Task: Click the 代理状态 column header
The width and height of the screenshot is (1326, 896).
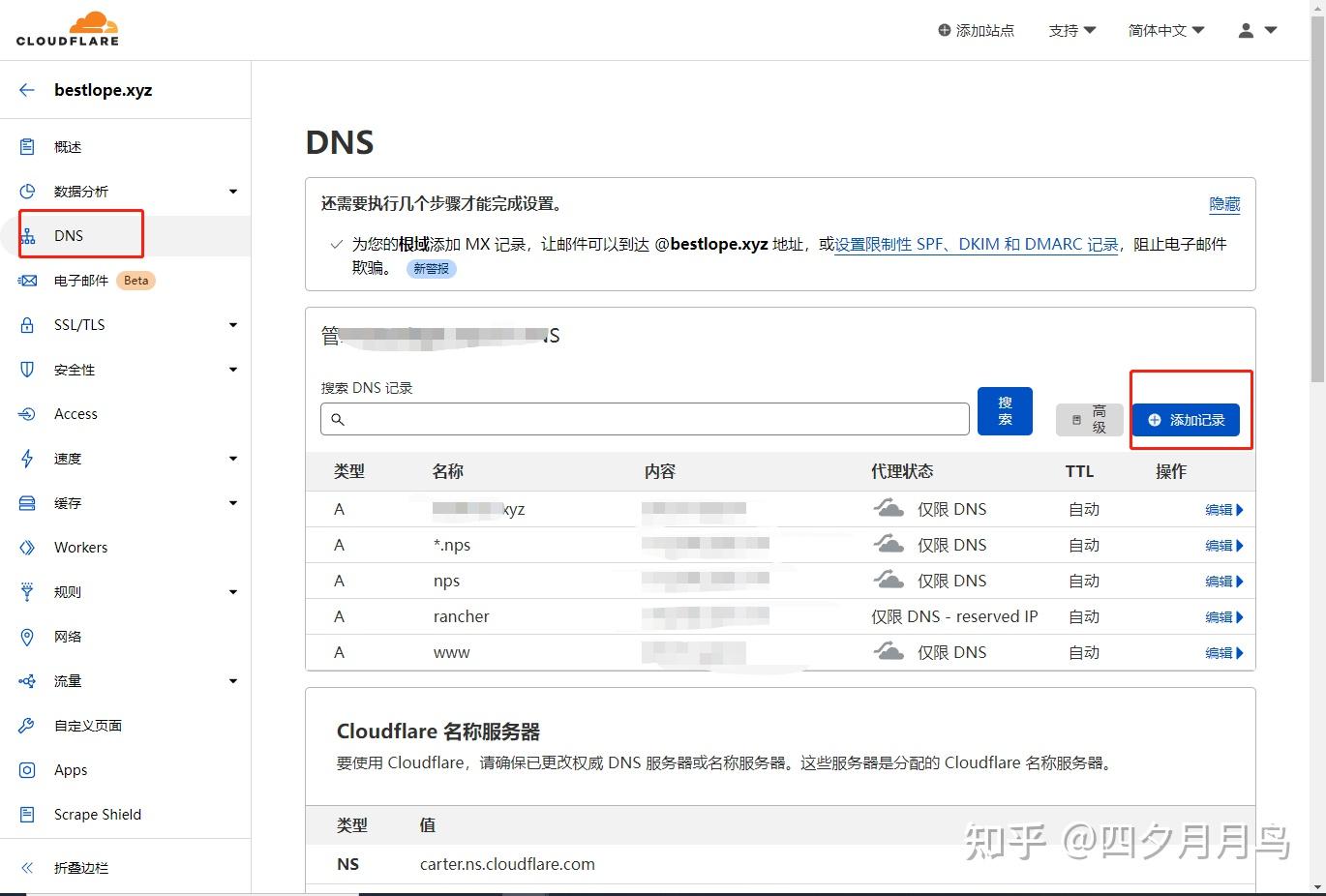Action: pos(902,471)
